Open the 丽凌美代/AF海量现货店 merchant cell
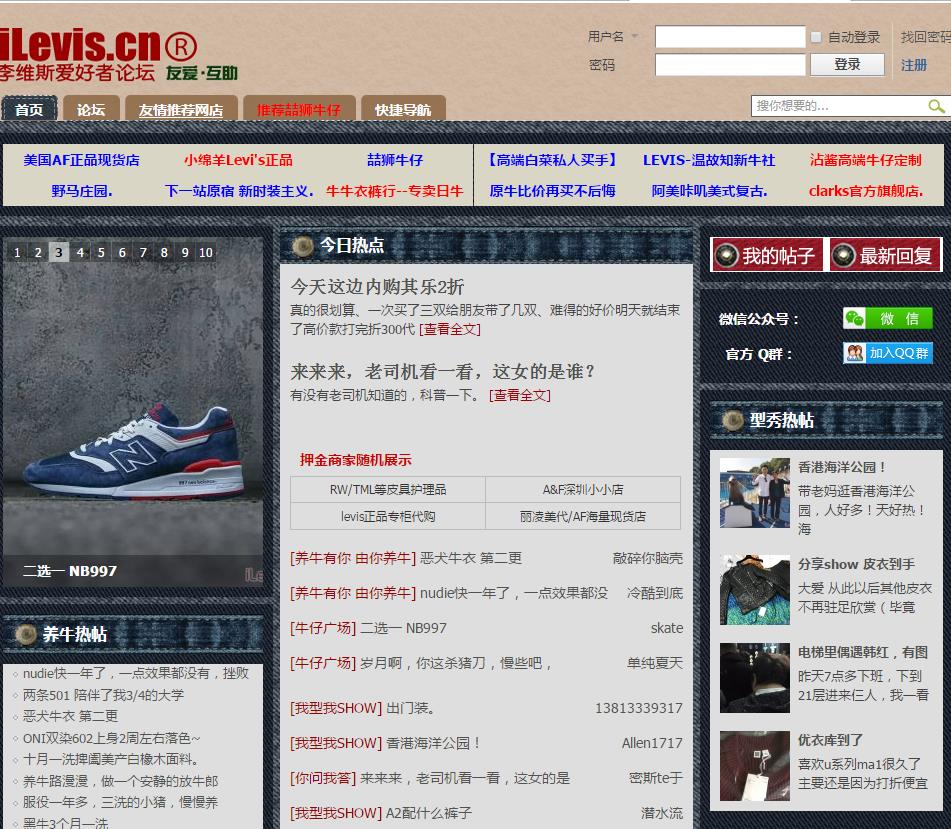The width and height of the screenshot is (951, 829). pyautogui.click(x=583, y=516)
